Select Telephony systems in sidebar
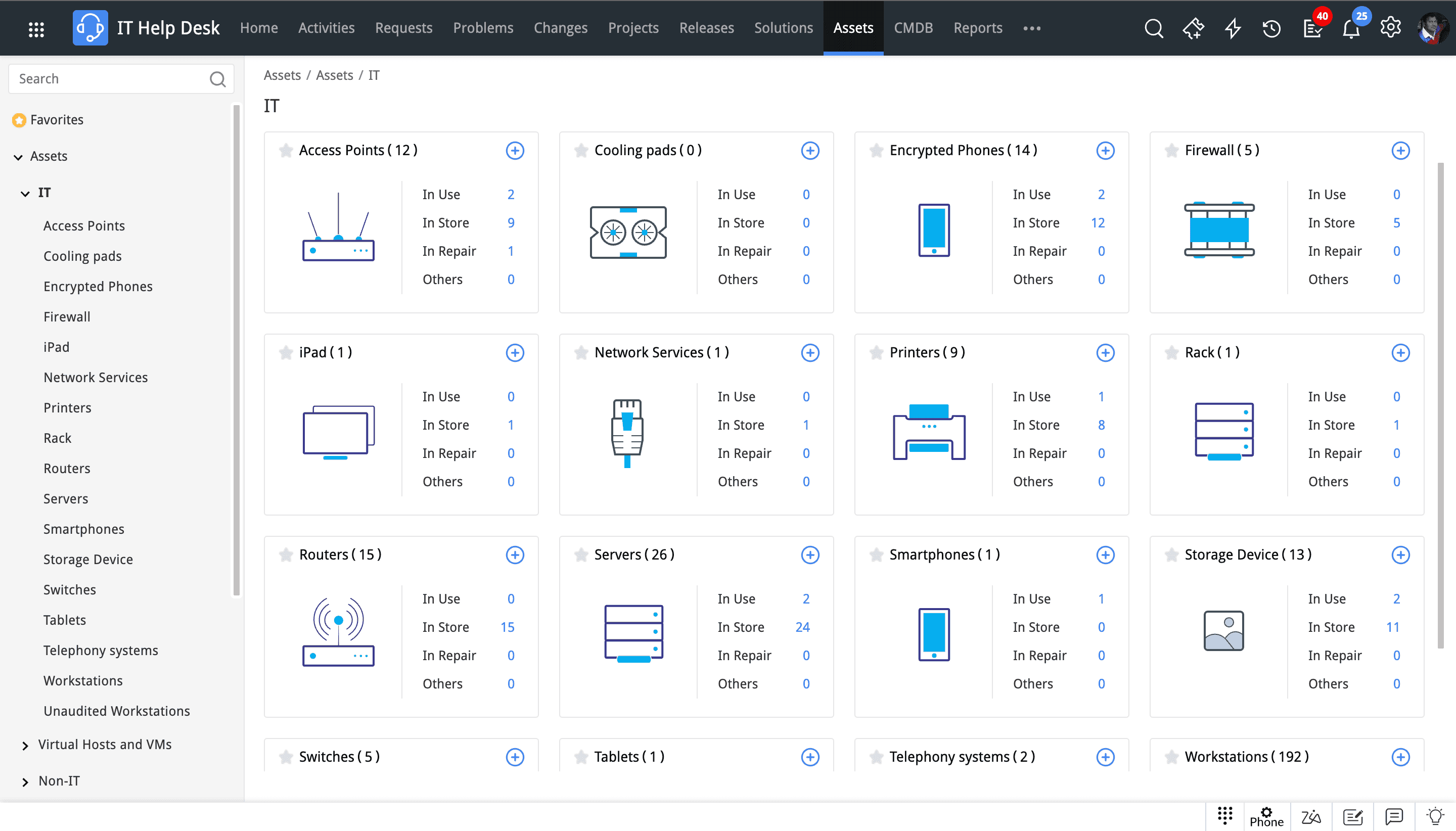This screenshot has height=831, width=1456. click(x=101, y=651)
